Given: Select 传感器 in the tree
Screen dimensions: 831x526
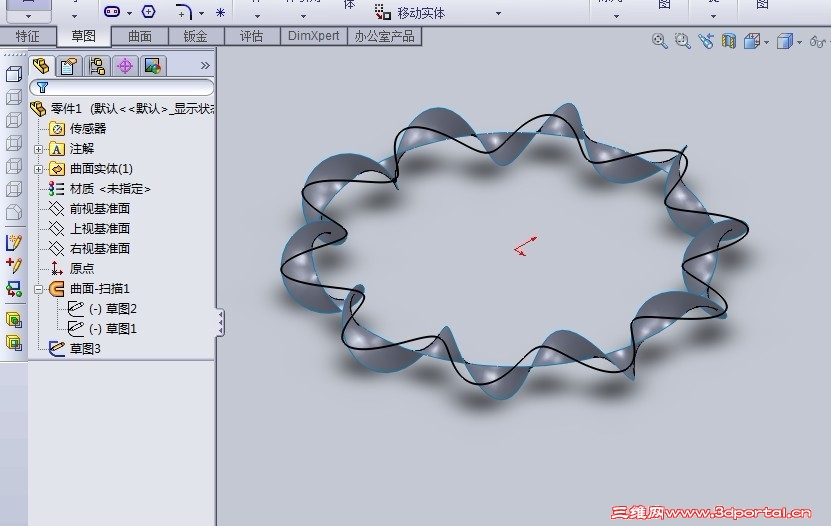Looking at the screenshot, I should (87, 129).
